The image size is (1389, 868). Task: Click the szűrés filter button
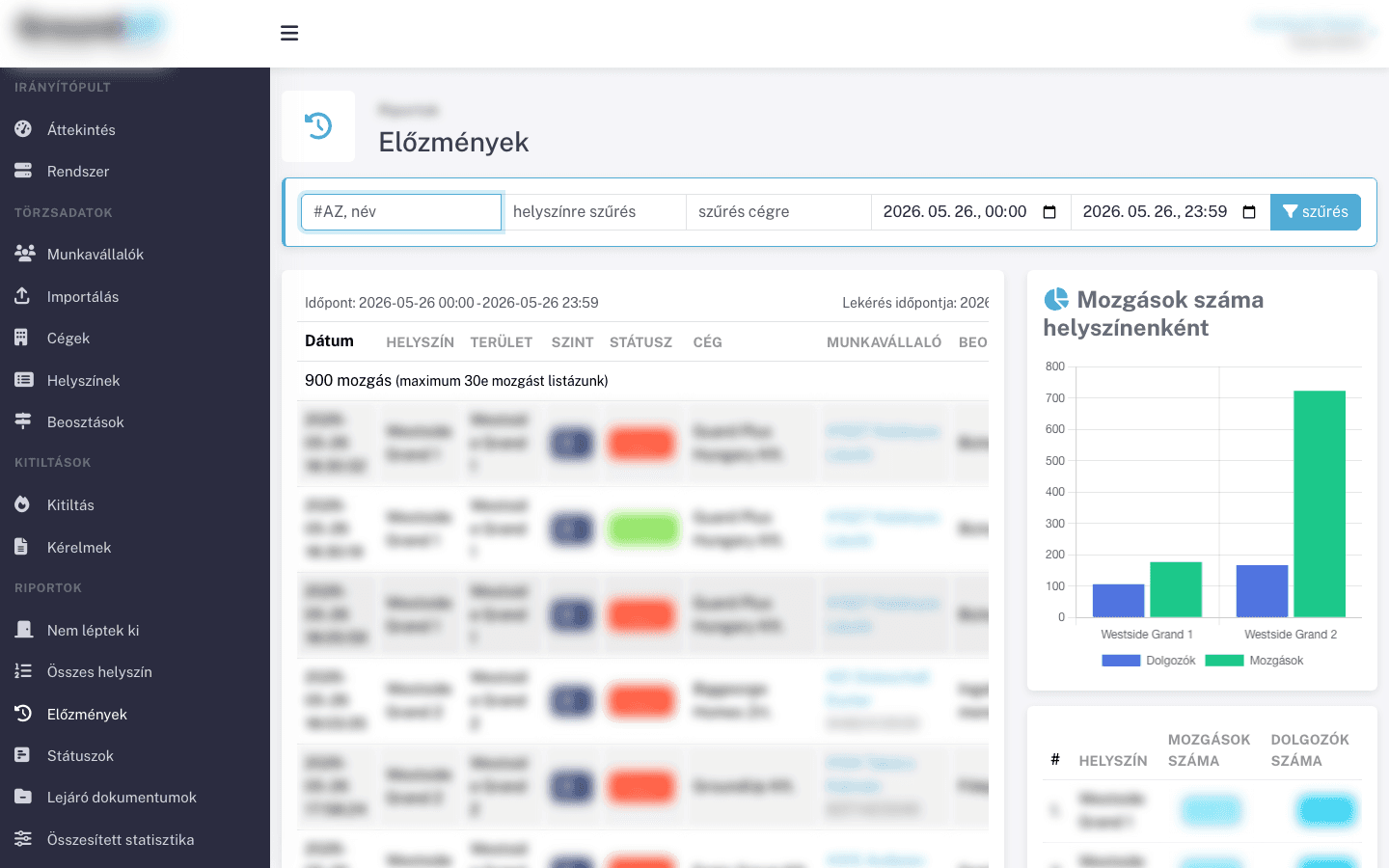tap(1316, 212)
